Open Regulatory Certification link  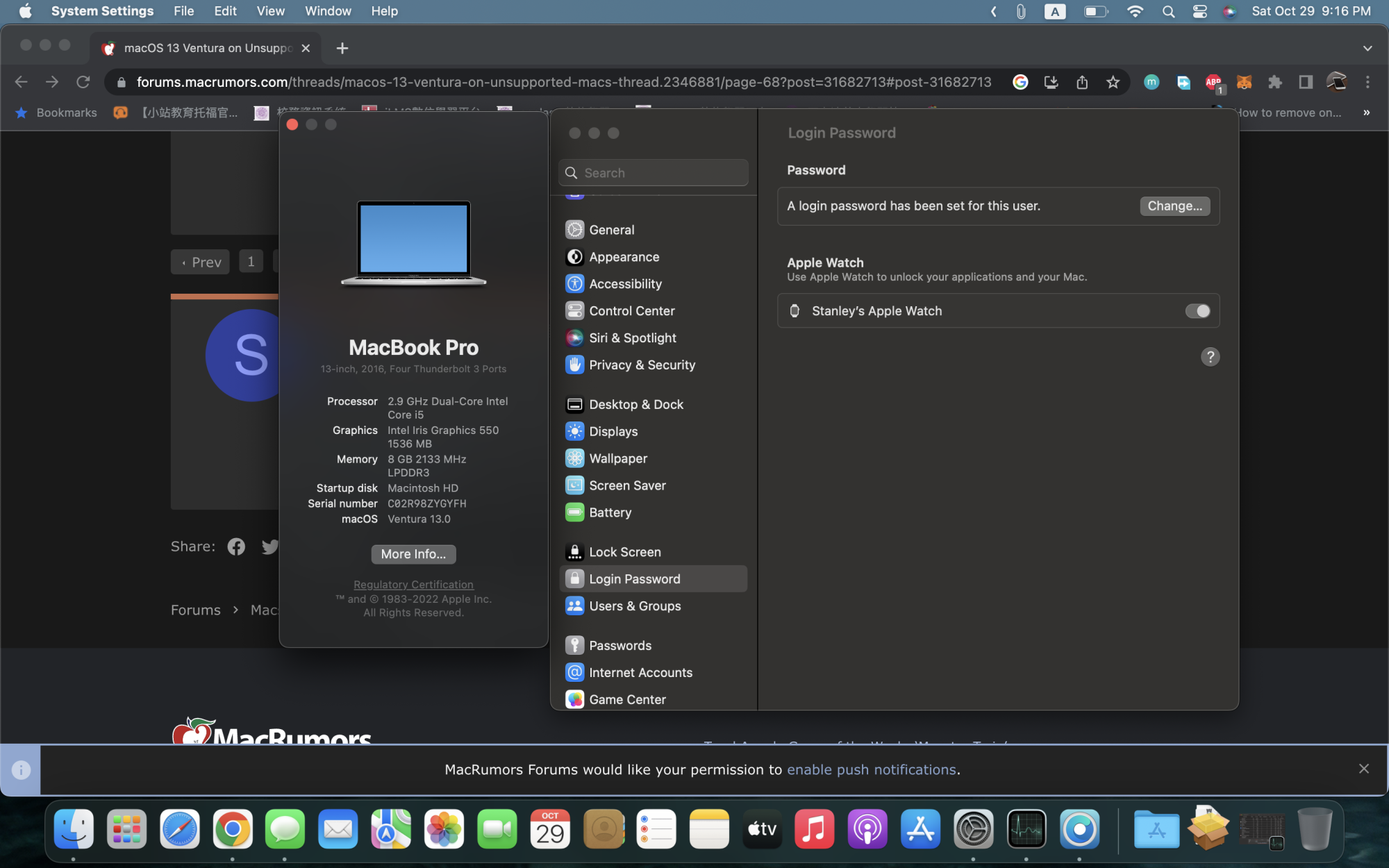pos(413,585)
